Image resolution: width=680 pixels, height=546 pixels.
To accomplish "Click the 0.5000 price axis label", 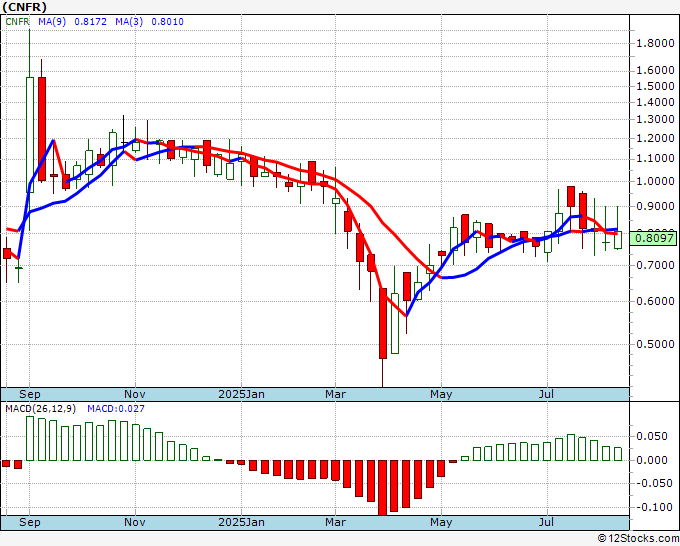I will coord(655,344).
